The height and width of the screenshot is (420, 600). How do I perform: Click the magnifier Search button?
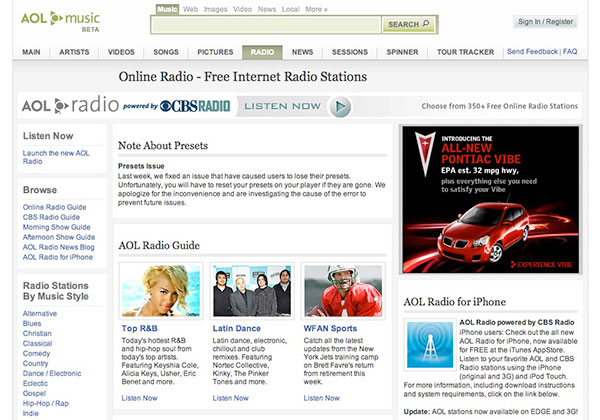pos(409,24)
